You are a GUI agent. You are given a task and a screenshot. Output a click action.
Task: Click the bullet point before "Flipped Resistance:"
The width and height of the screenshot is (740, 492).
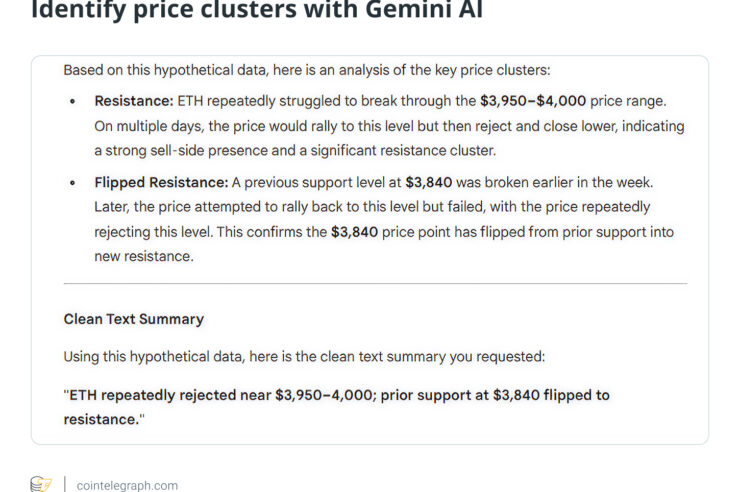click(x=71, y=183)
